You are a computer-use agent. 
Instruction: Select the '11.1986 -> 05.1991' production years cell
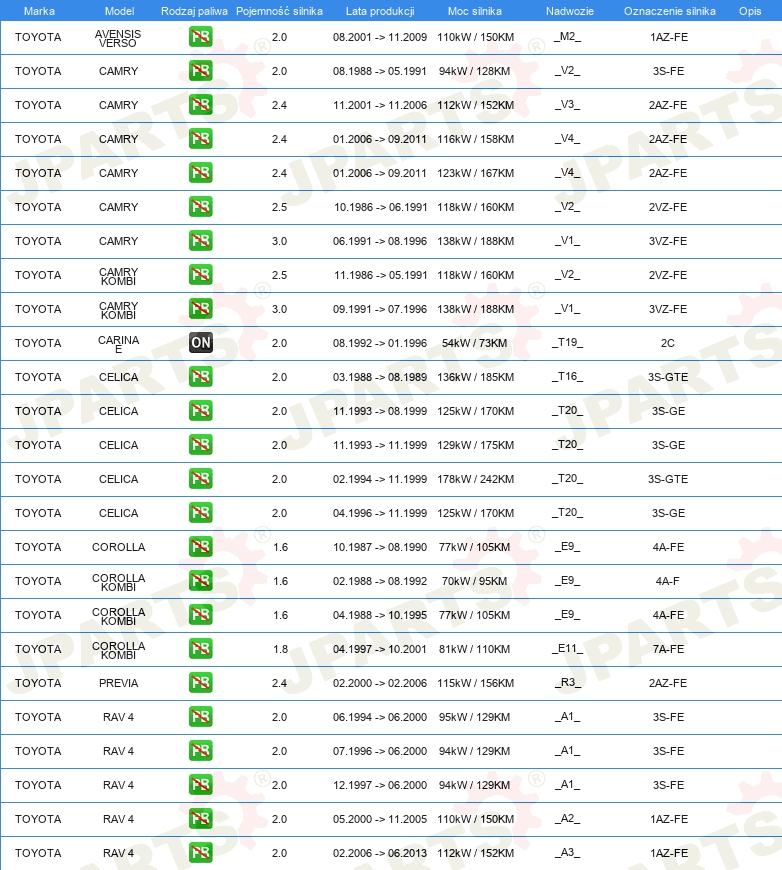[380, 275]
